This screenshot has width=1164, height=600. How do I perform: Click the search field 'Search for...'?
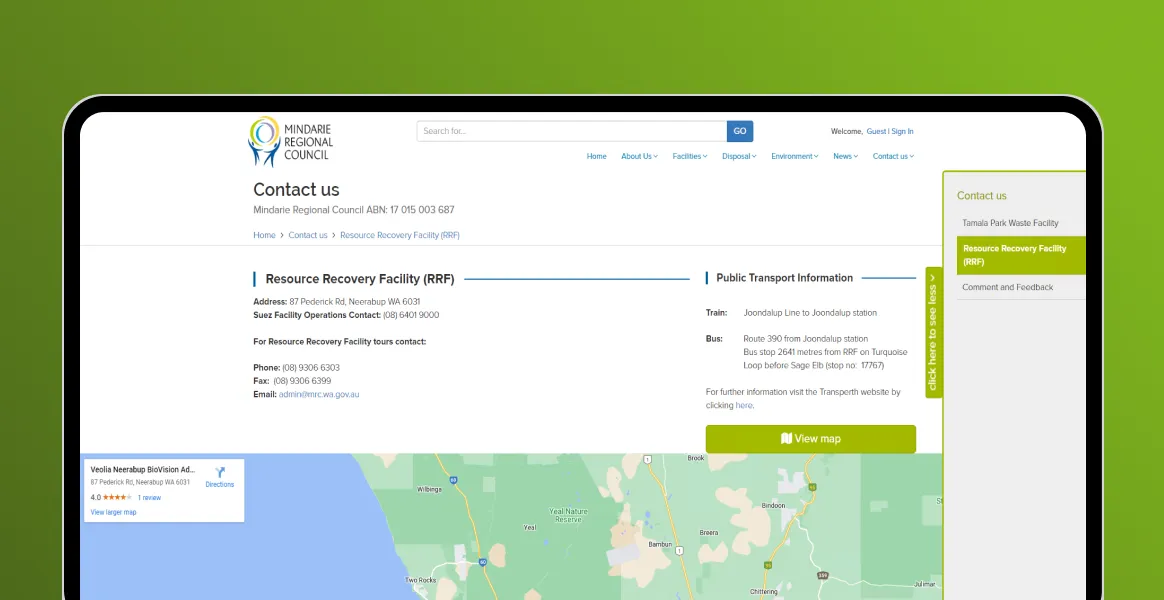(572, 131)
